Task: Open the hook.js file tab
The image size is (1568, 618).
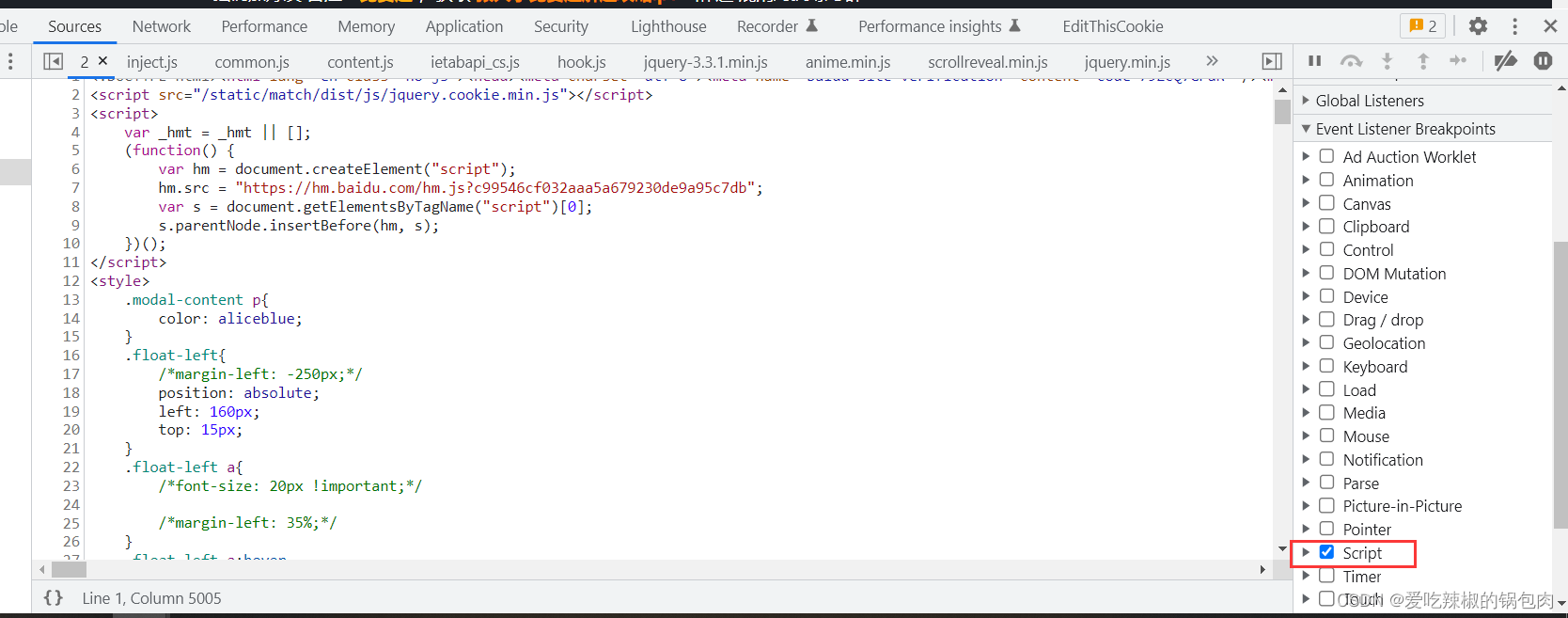Action: point(582,61)
